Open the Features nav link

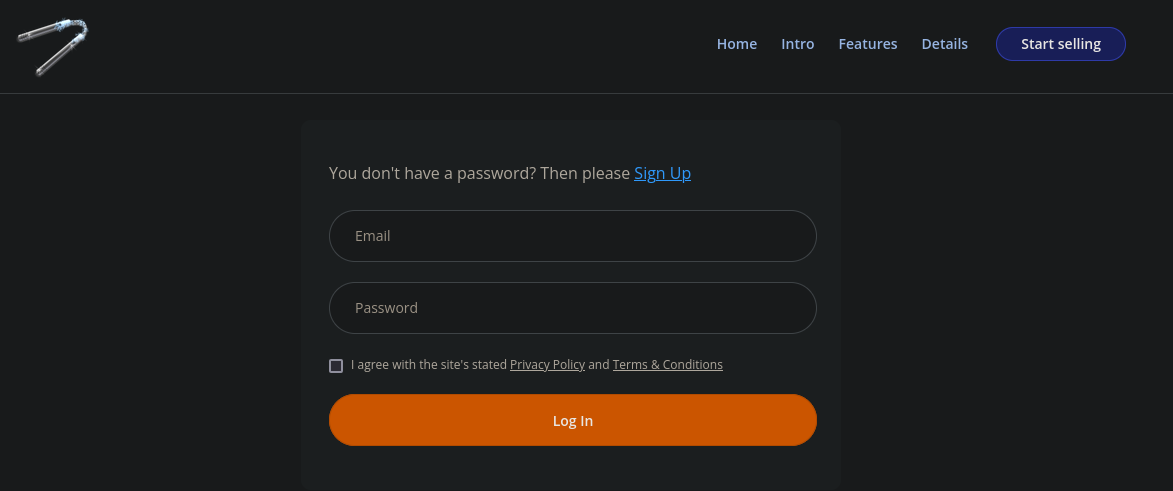(x=868, y=44)
